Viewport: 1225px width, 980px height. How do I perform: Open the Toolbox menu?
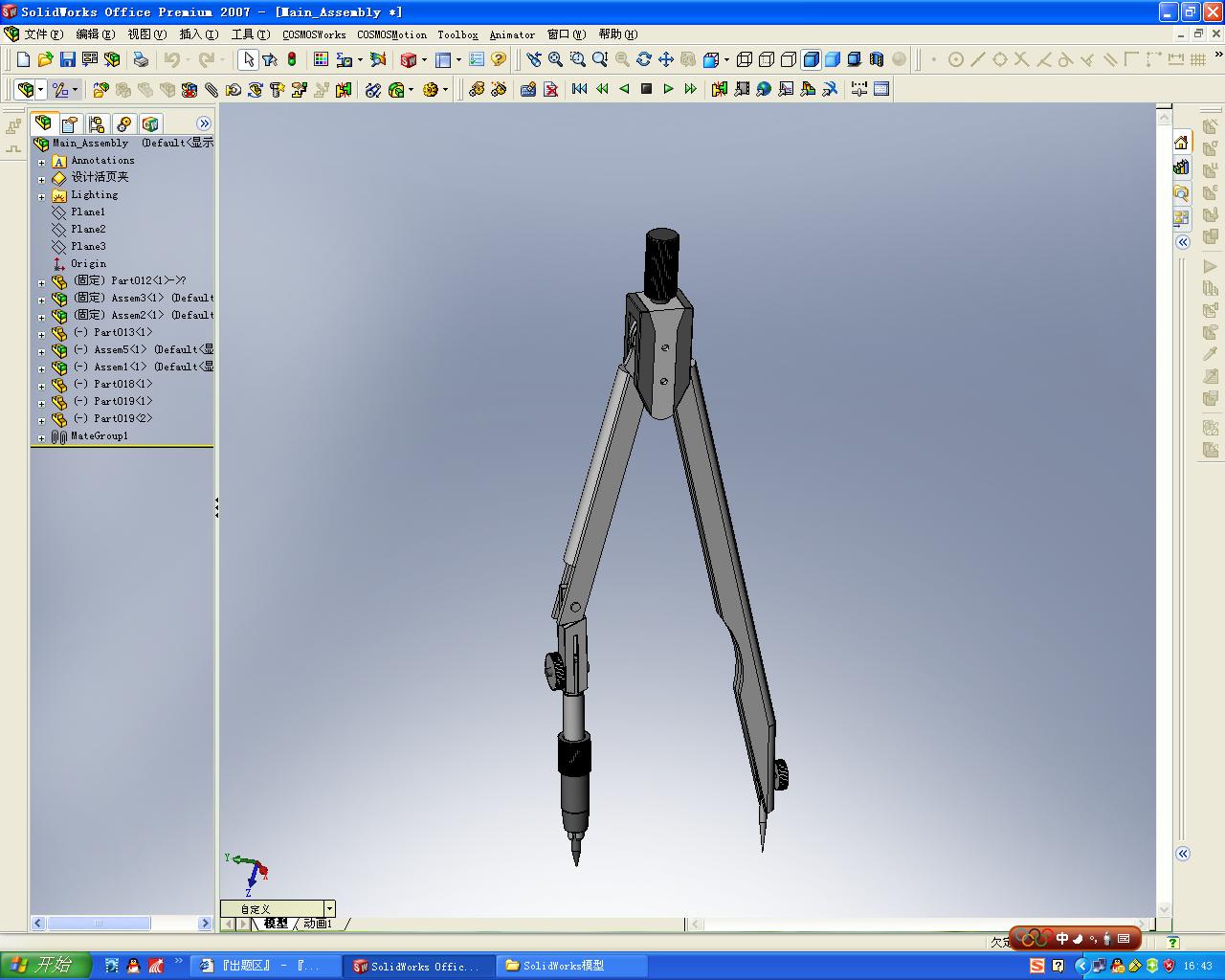point(457,34)
